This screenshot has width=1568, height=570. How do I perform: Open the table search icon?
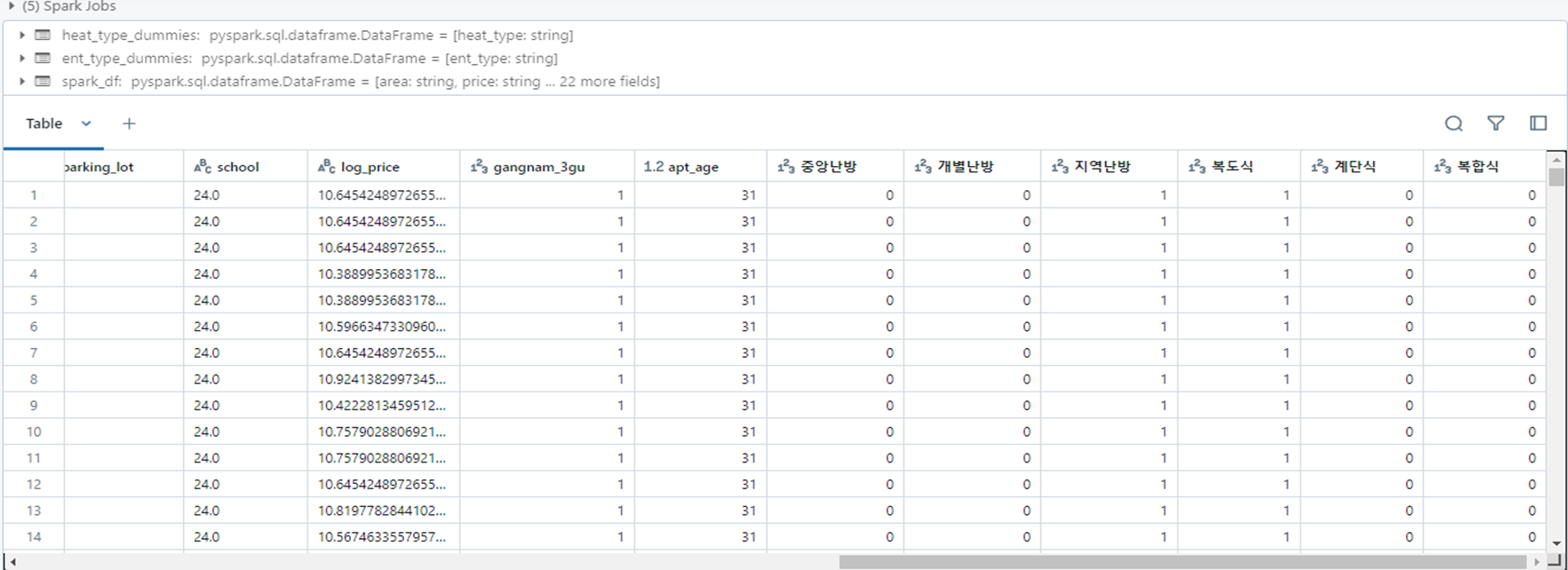1453,123
